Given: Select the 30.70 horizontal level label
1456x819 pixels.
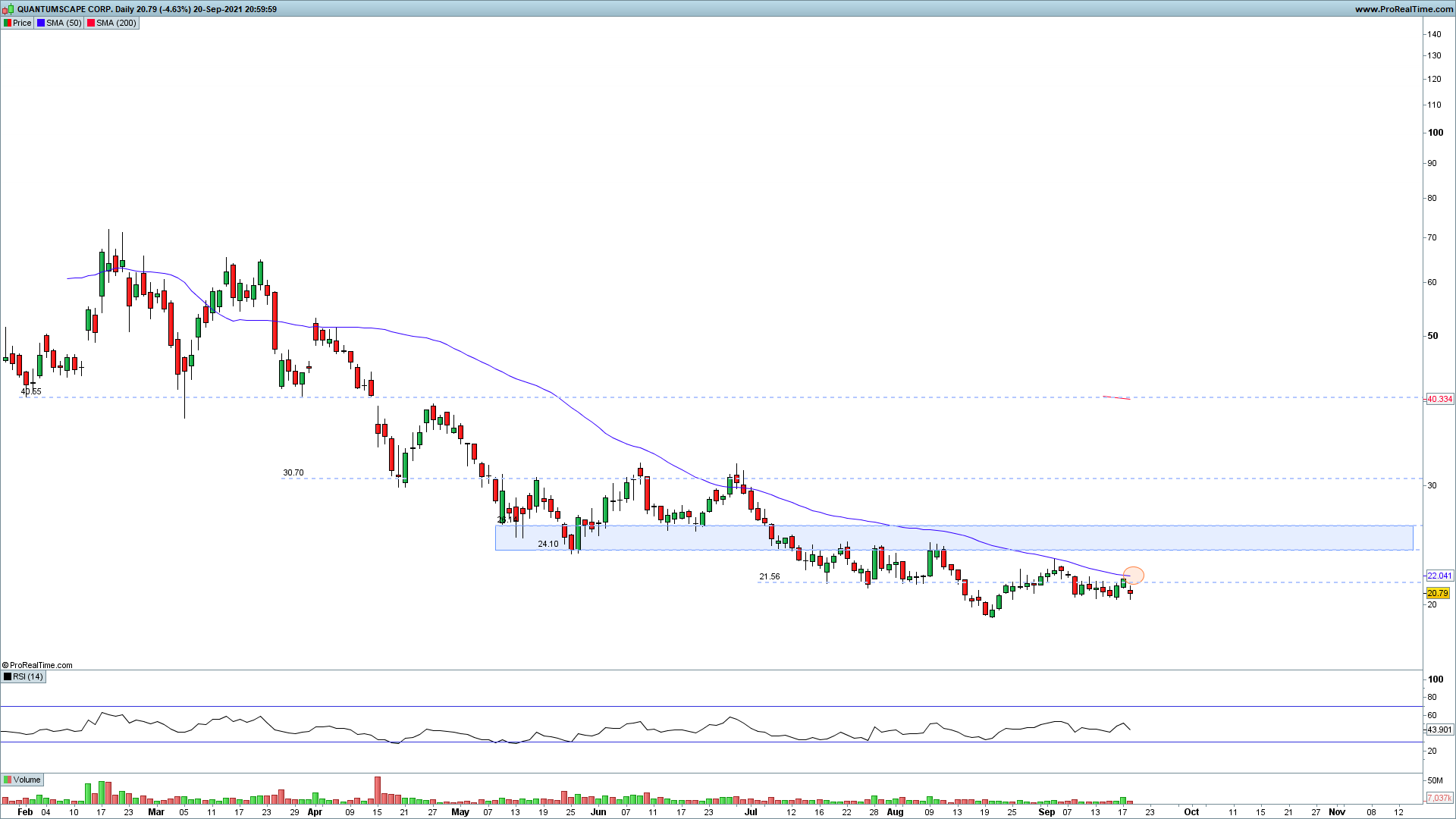Looking at the screenshot, I should pos(293,472).
